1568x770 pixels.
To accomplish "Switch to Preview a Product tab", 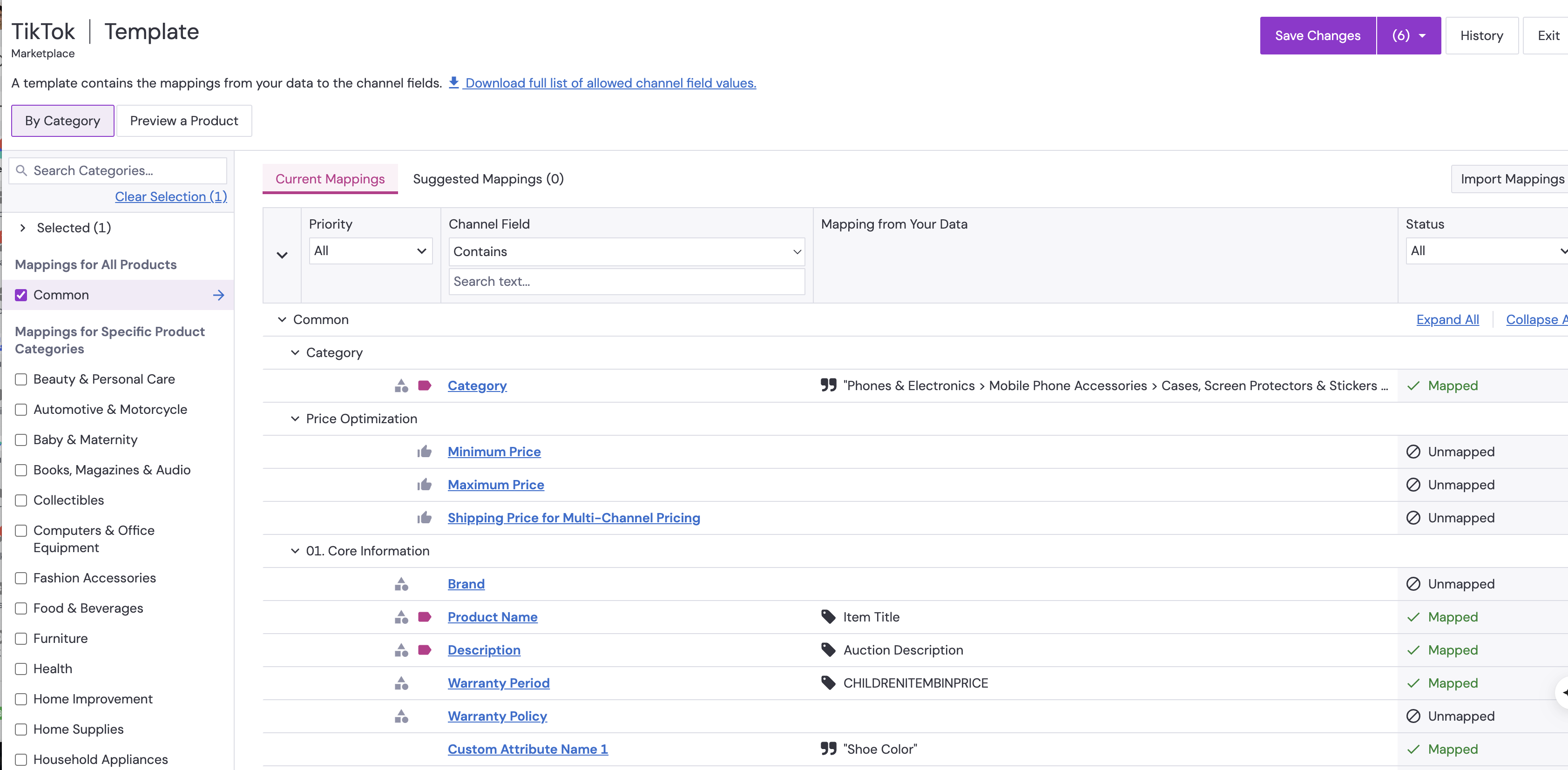I will coord(184,121).
